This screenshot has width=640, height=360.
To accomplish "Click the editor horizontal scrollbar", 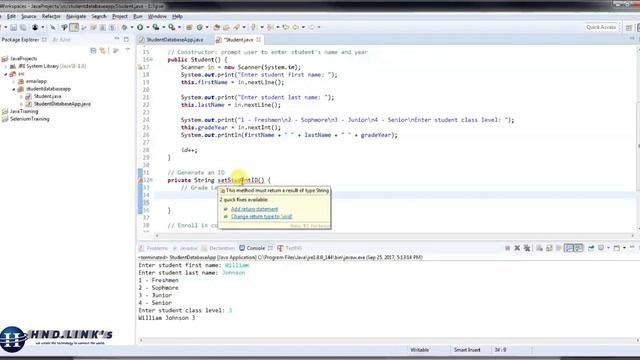I will pos(394,236).
